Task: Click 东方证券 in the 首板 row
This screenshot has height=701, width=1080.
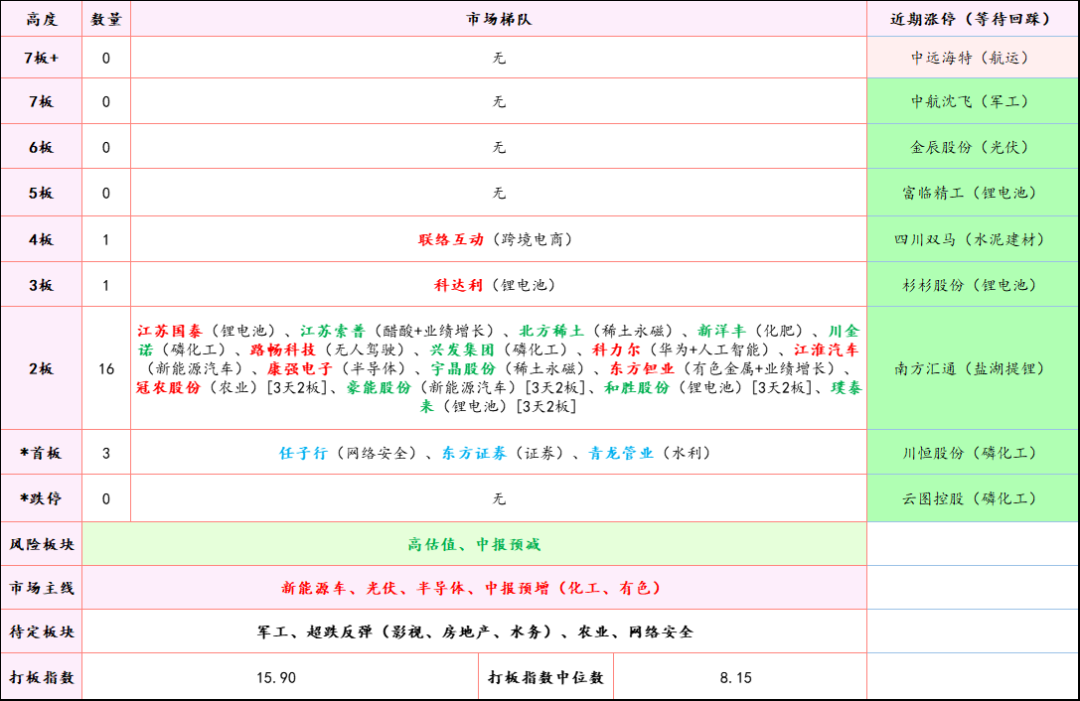Action: pos(474,453)
